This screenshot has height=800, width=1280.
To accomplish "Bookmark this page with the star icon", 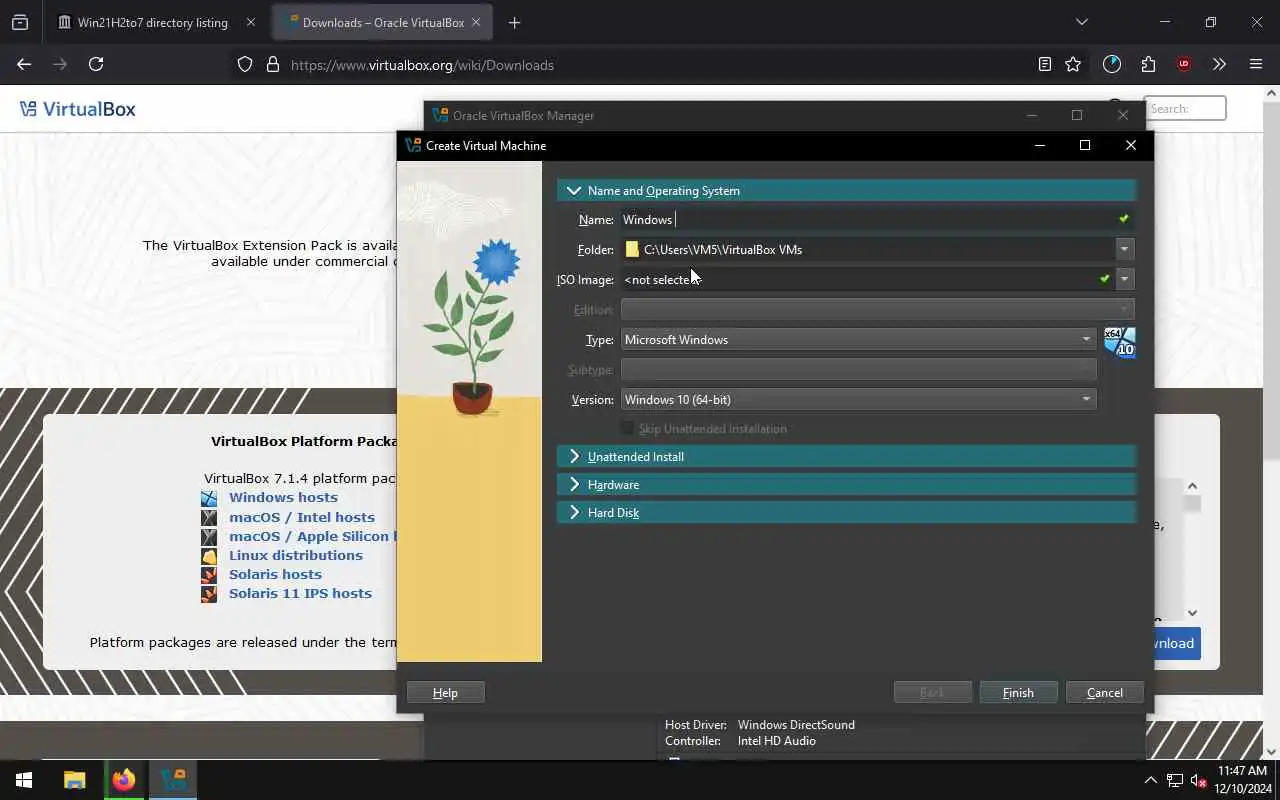I will pos(1073,64).
